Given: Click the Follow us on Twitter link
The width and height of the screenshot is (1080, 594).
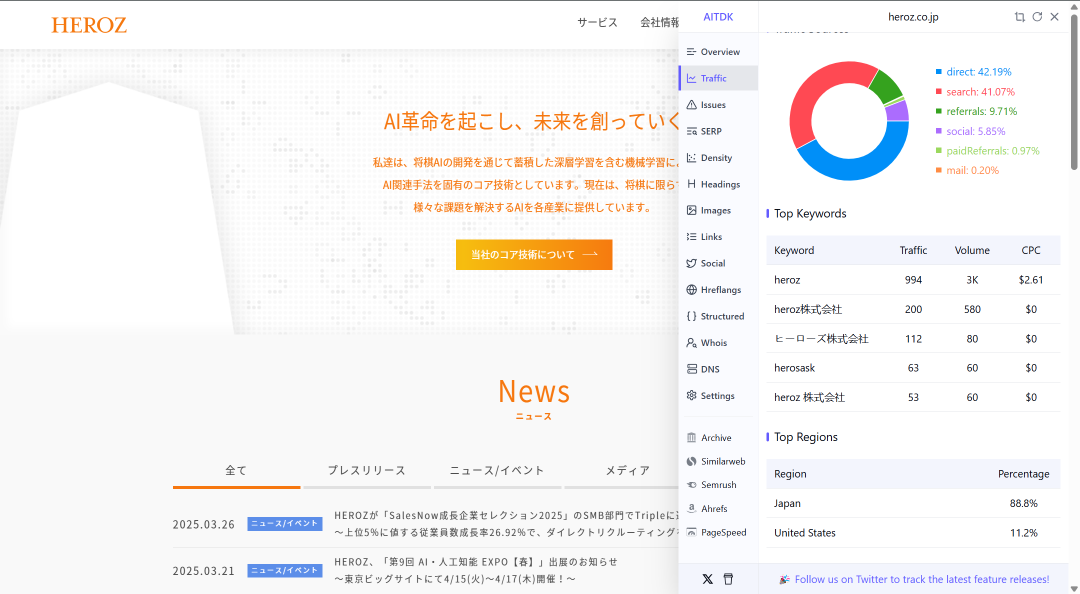Looking at the screenshot, I should [922, 580].
